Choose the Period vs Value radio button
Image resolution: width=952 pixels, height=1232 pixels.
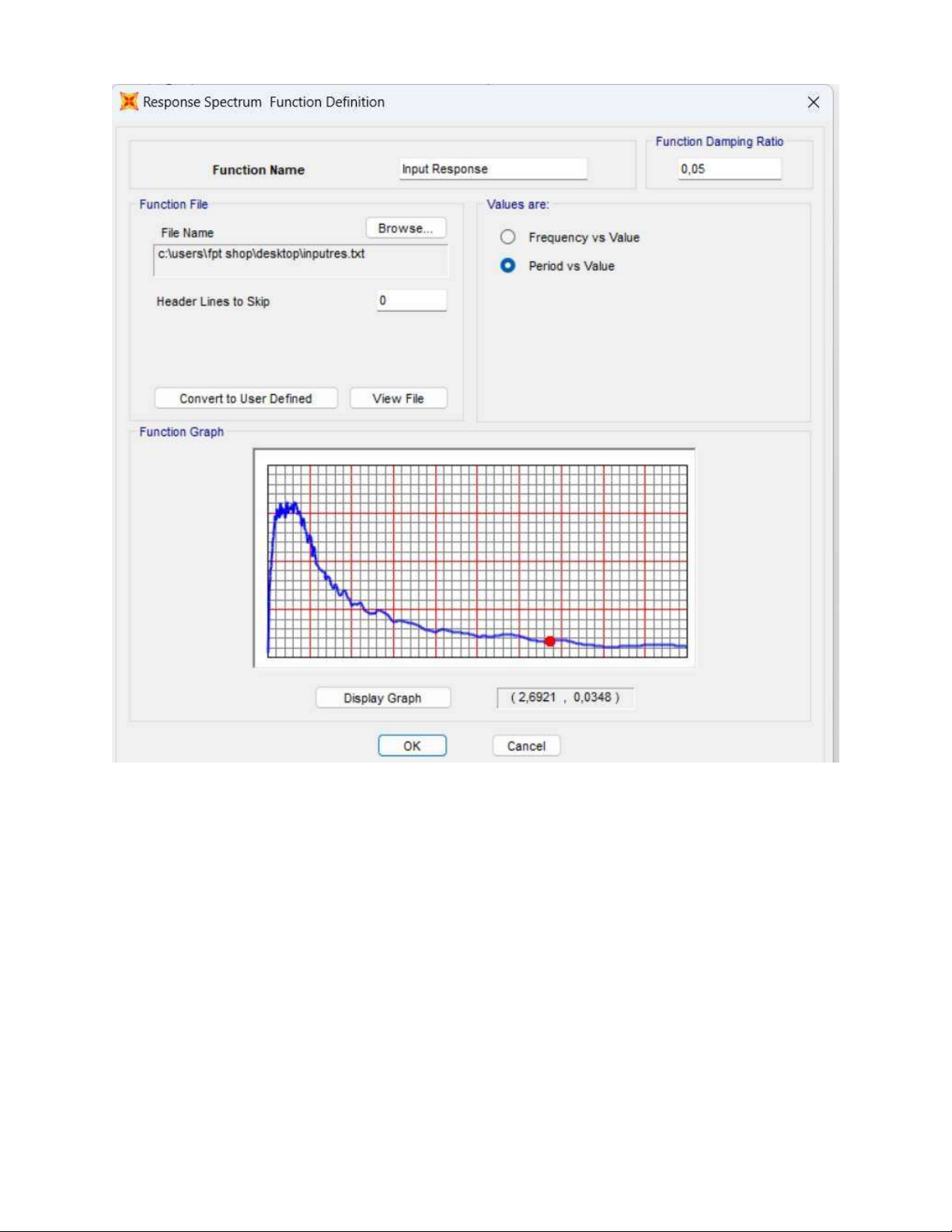click(508, 266)
